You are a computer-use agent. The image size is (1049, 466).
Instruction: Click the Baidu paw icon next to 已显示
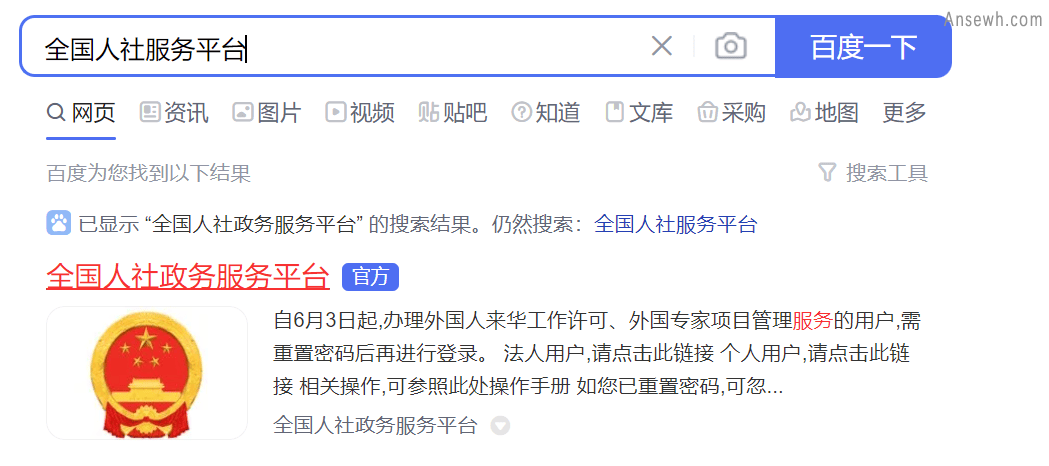(x=59, y=223)
